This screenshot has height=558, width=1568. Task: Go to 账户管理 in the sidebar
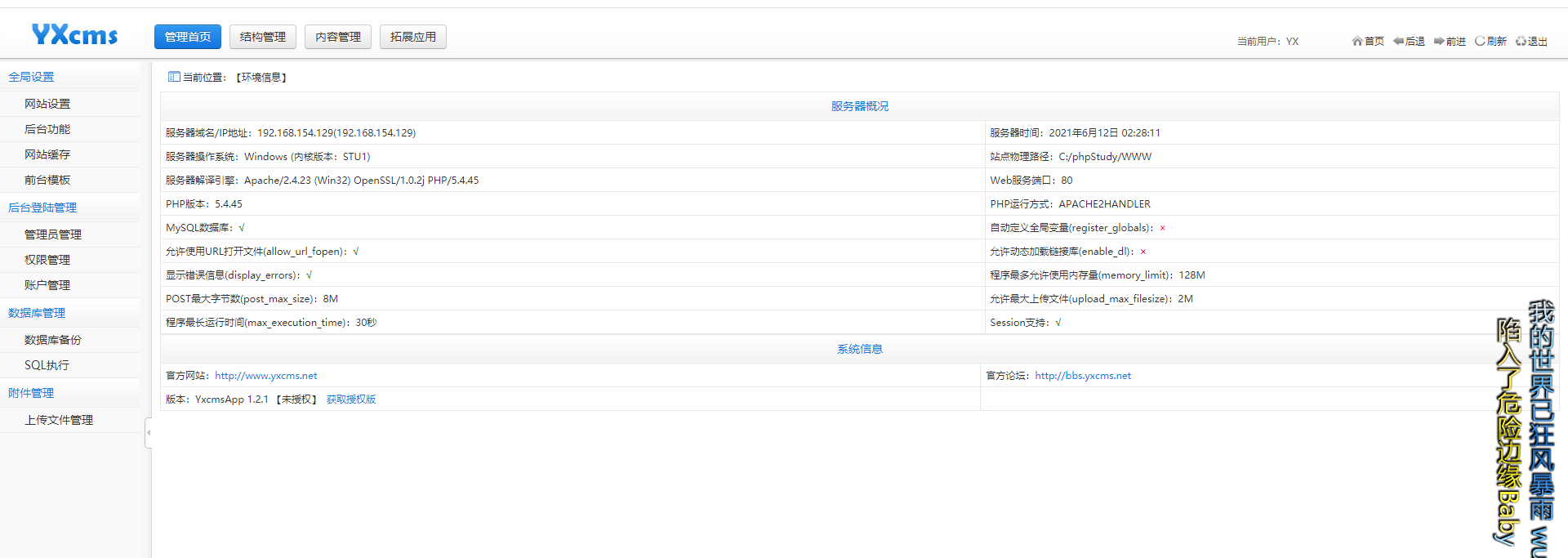pyautogui.click(x=47, y=285)
